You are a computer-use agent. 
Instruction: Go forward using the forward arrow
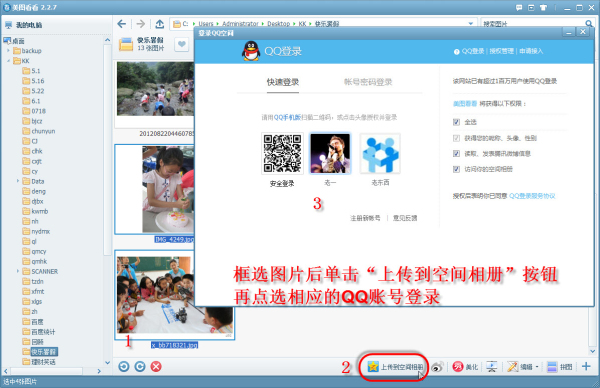pos(141,24)
